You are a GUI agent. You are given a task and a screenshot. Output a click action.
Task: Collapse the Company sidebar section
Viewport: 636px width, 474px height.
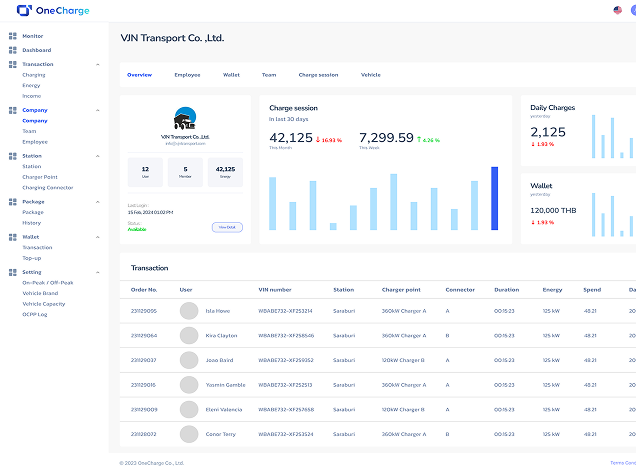[98, 110]
